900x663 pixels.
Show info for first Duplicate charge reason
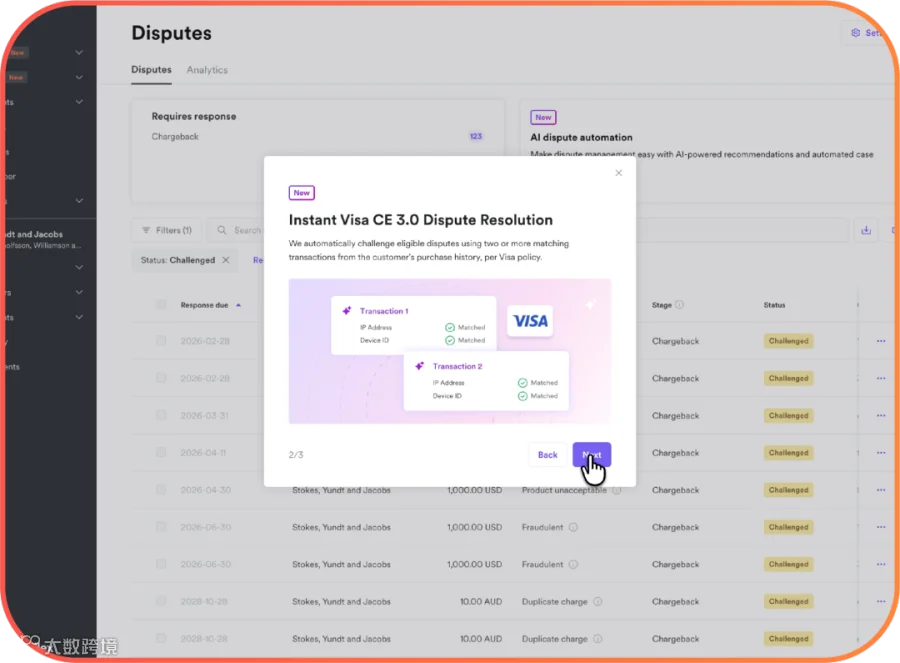(x=598, y=602)
